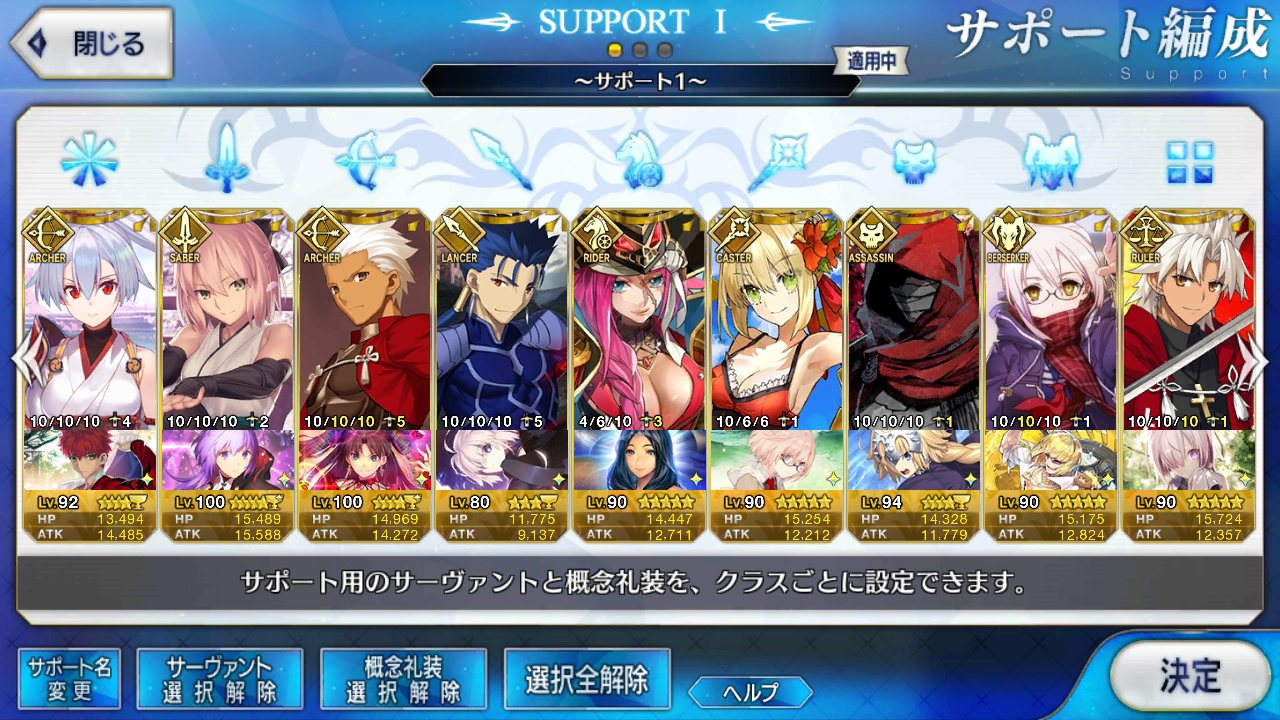Select first support page dot indicator

[x=616, y=49]
